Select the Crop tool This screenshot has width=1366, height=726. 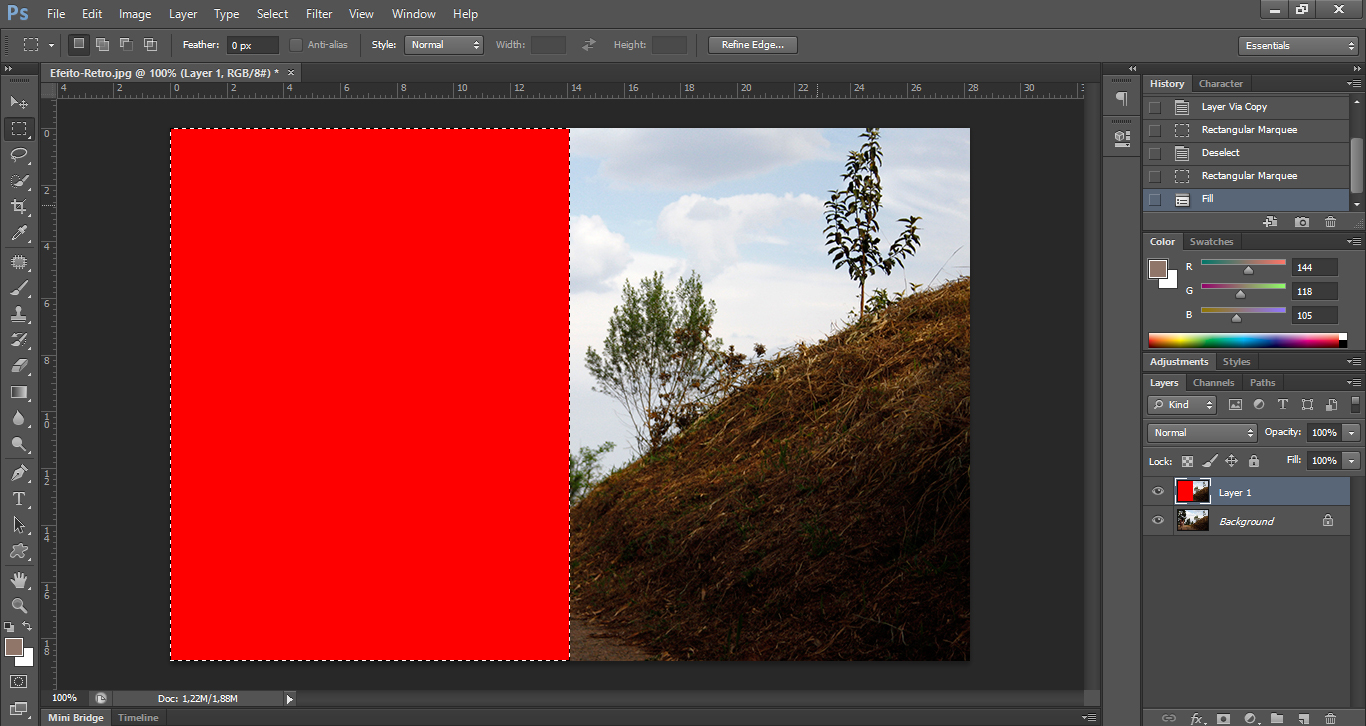point(19,207)
